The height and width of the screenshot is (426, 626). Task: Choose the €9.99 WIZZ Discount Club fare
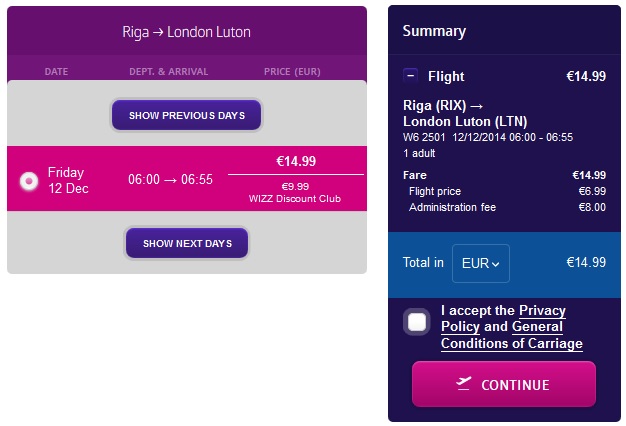(295, 192)
